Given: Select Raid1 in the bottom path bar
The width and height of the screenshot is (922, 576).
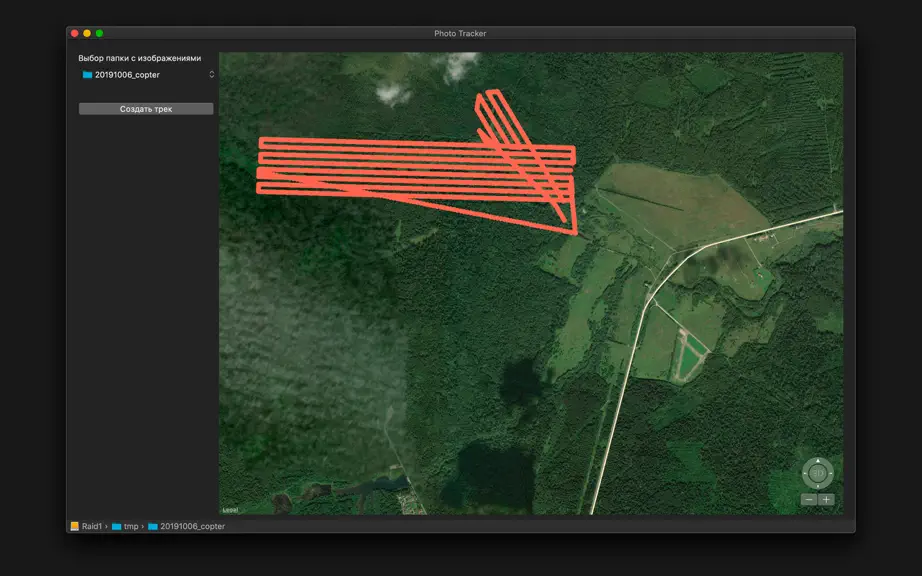Looking at the screenshot, I should (92, 526).
